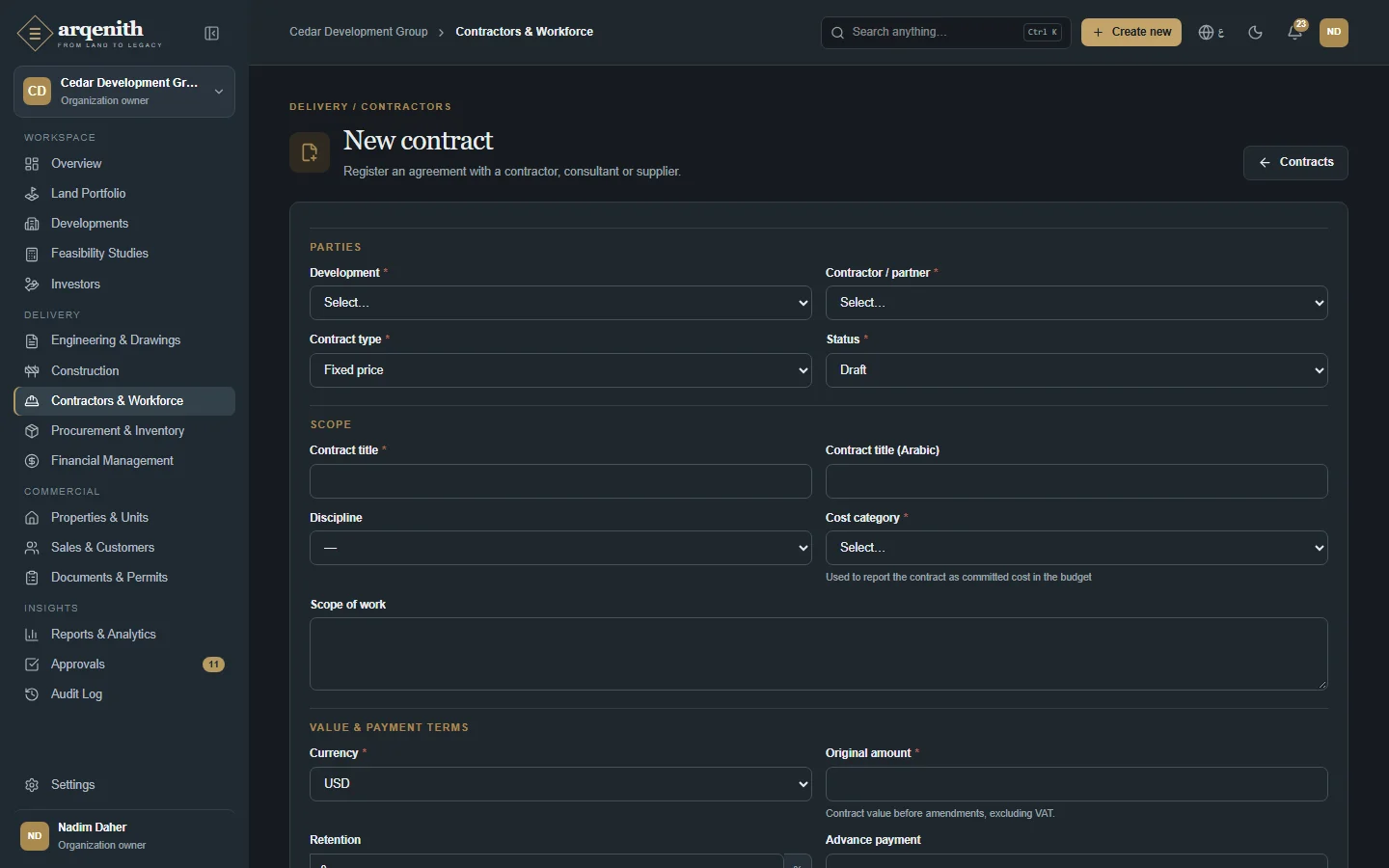1389x868 pixels.
Task: Open the ND user avatar menu
Action: pos(1334,33)
